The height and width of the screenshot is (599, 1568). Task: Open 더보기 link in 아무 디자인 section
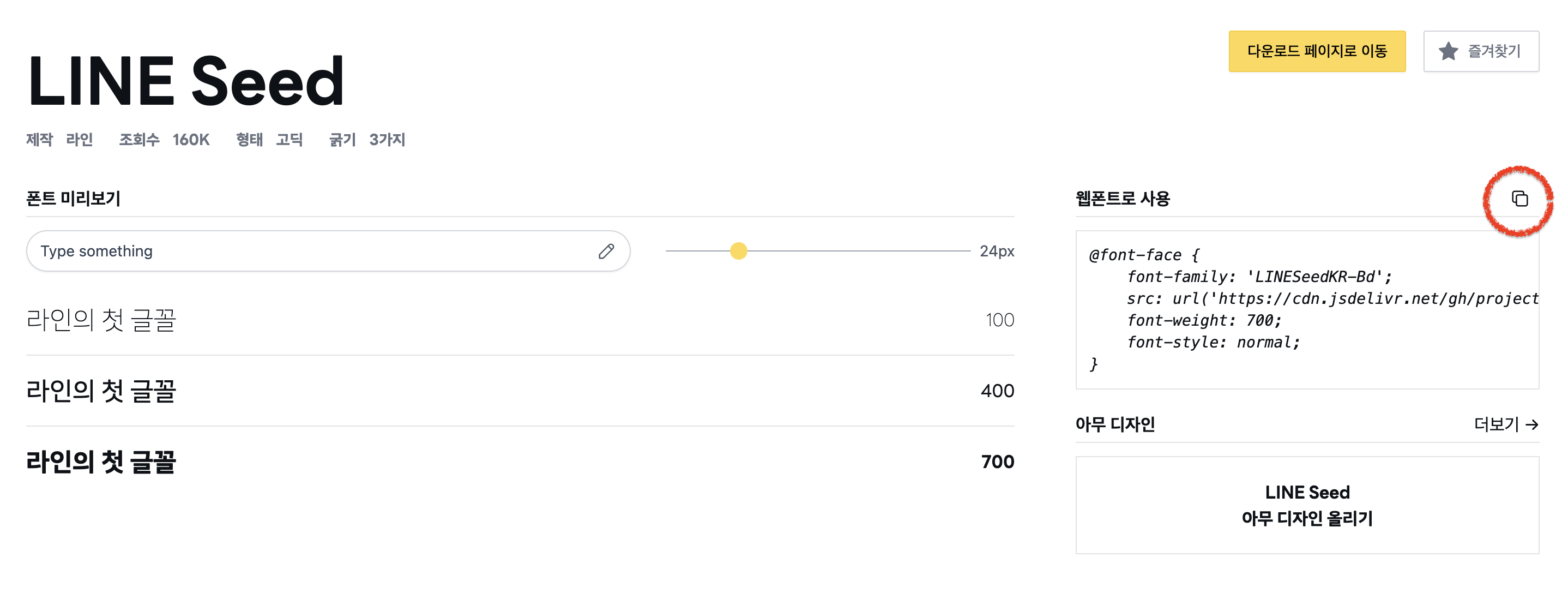[1506, 425]
